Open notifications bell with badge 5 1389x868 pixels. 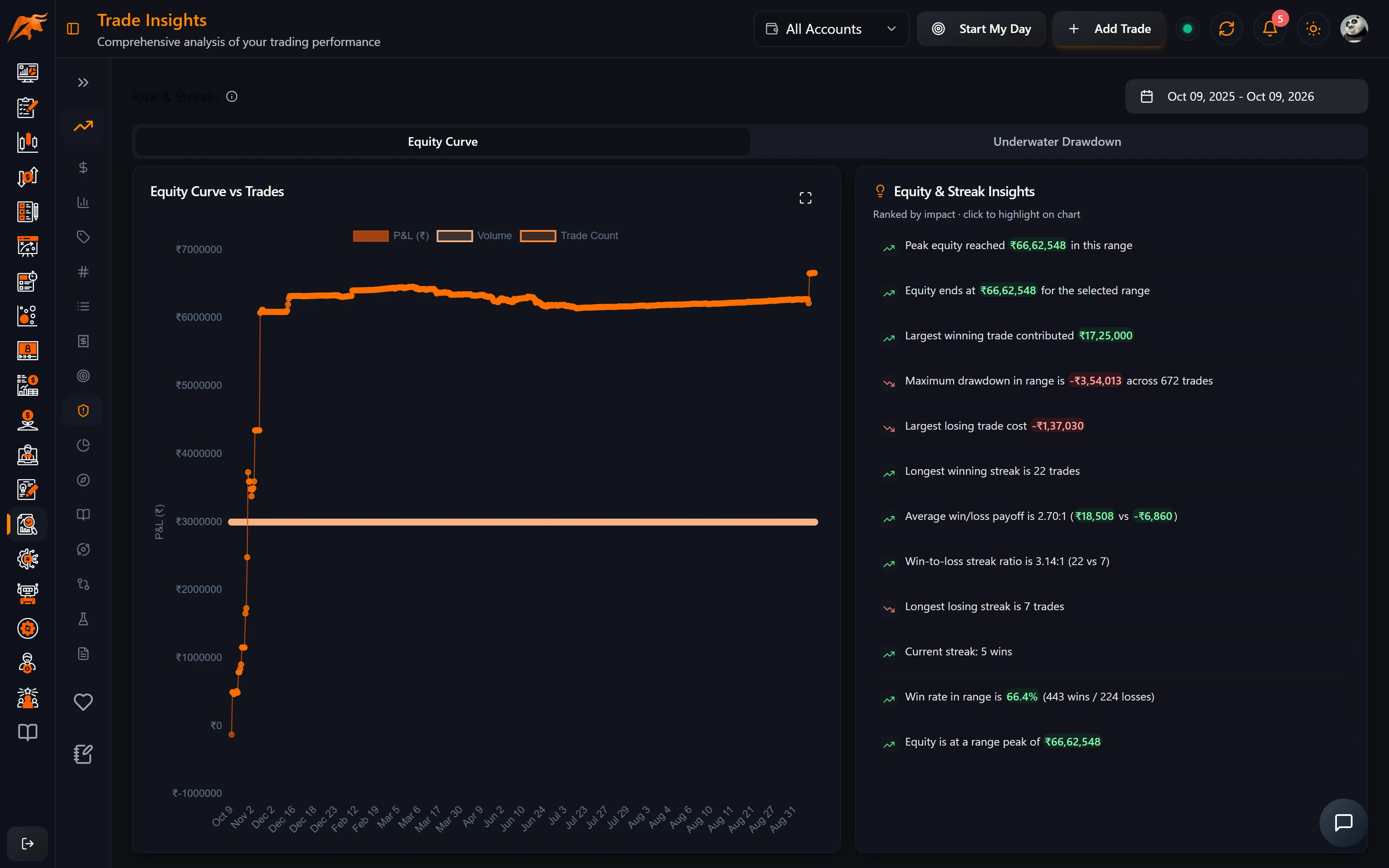(1270, 29)
